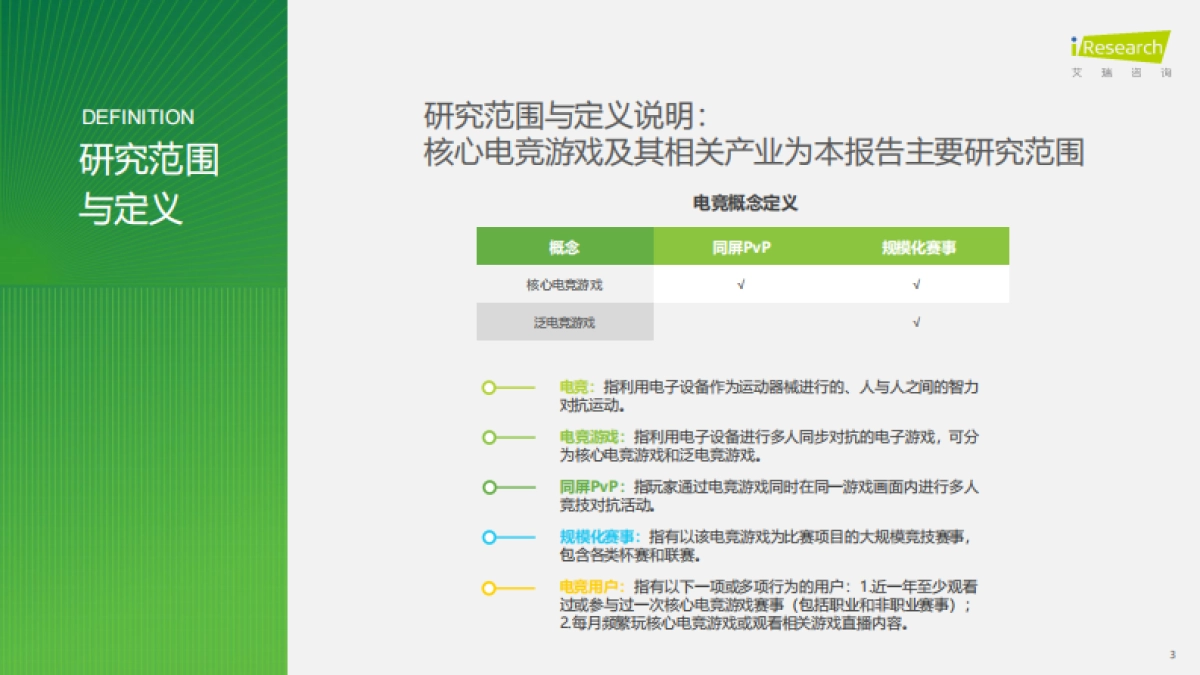Screen dimensions: 1200x675
Task: Select the green bullet marker beside 电竞
Action: tap(489, 387)
